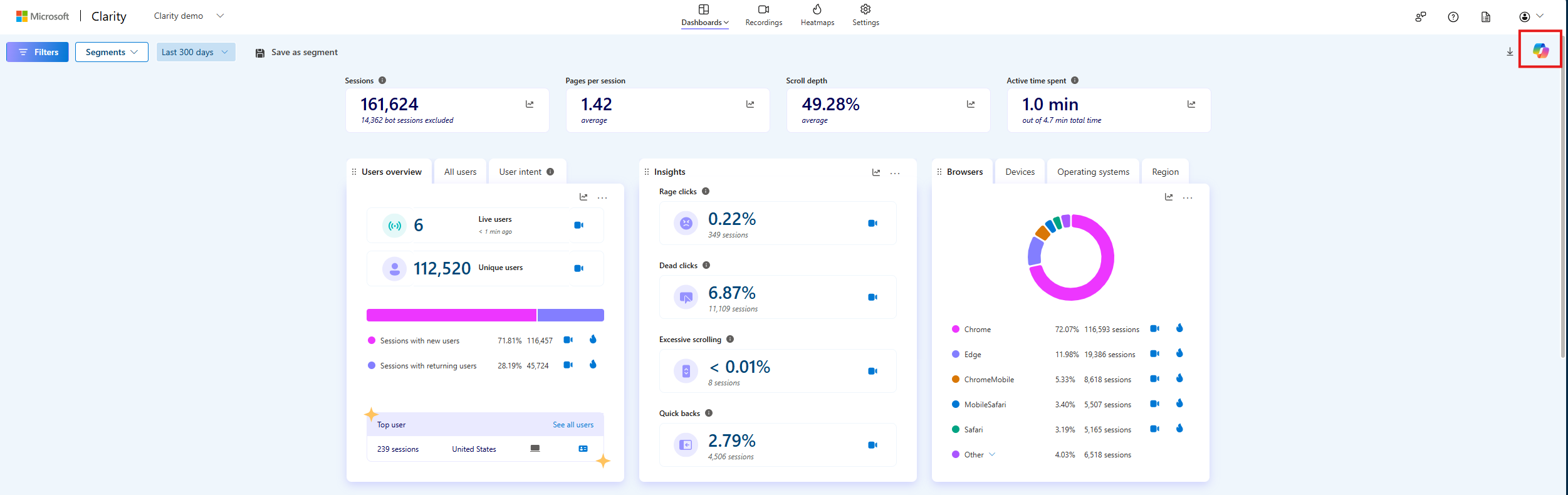
Task: Open the Copilot assistant icon
Action: [1540, 50]
